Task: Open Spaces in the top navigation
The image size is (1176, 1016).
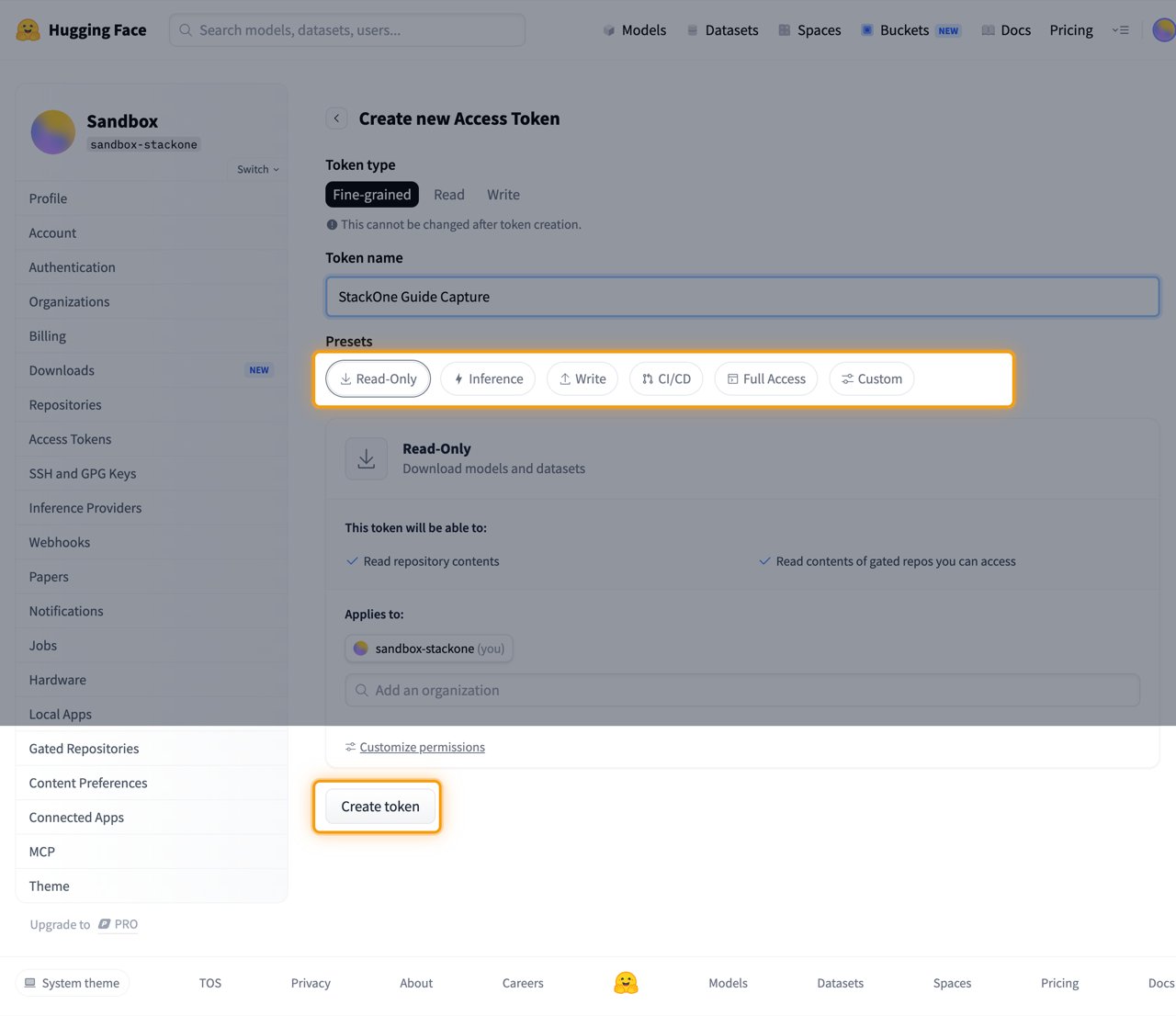Action: (809, 30)
